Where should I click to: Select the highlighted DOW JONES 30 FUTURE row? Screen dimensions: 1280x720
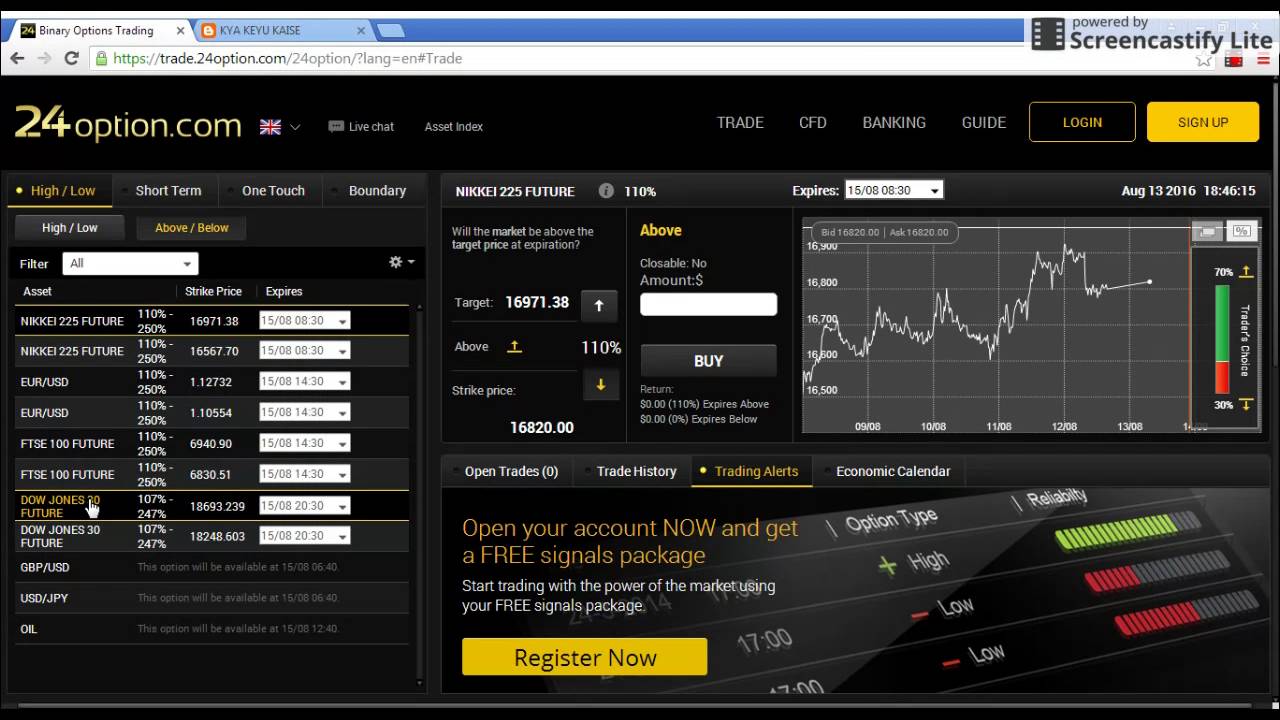tap(211, 506)
